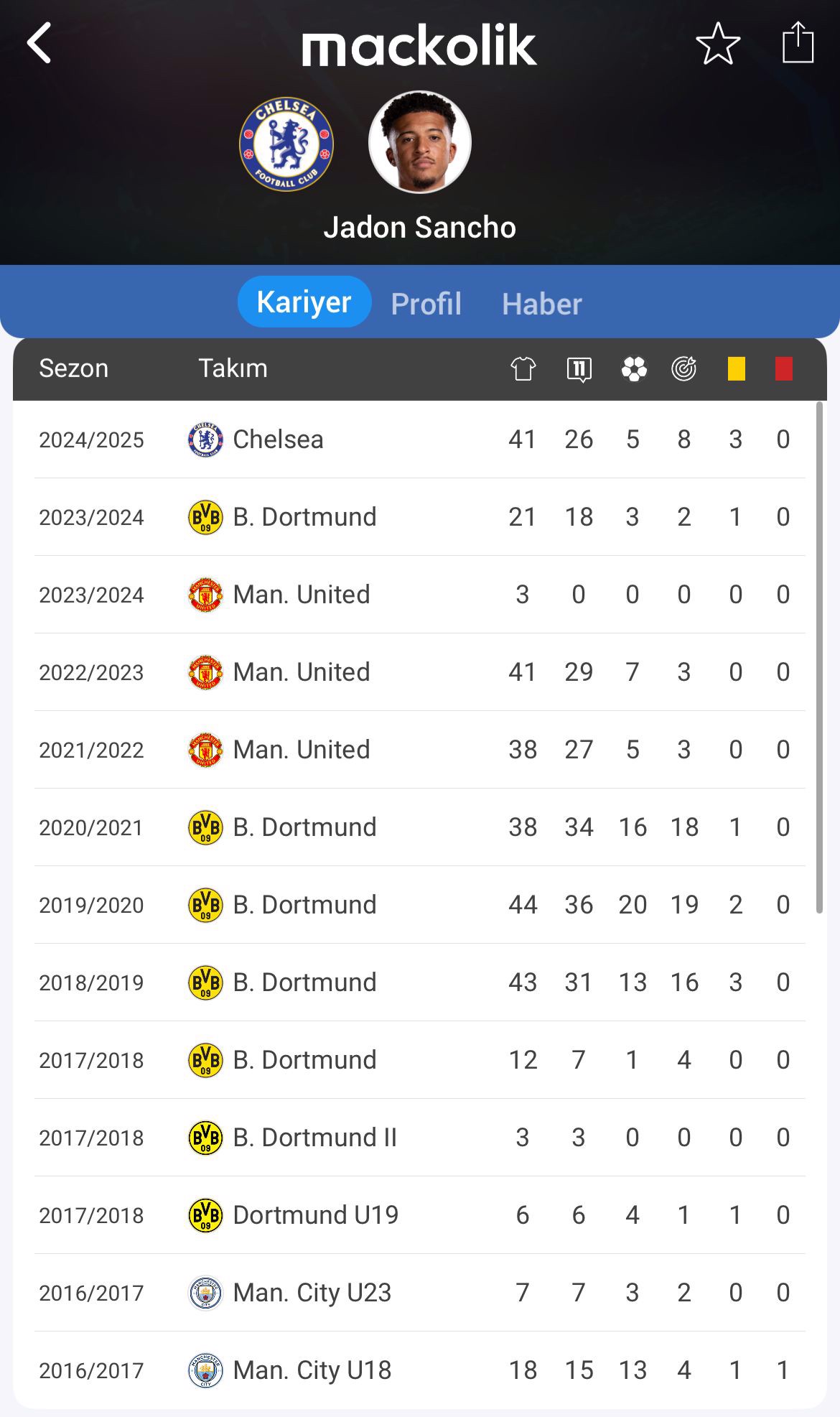840x1417 pixels.
Task: Toggle the favorite star icon
Action: (718, 44)
